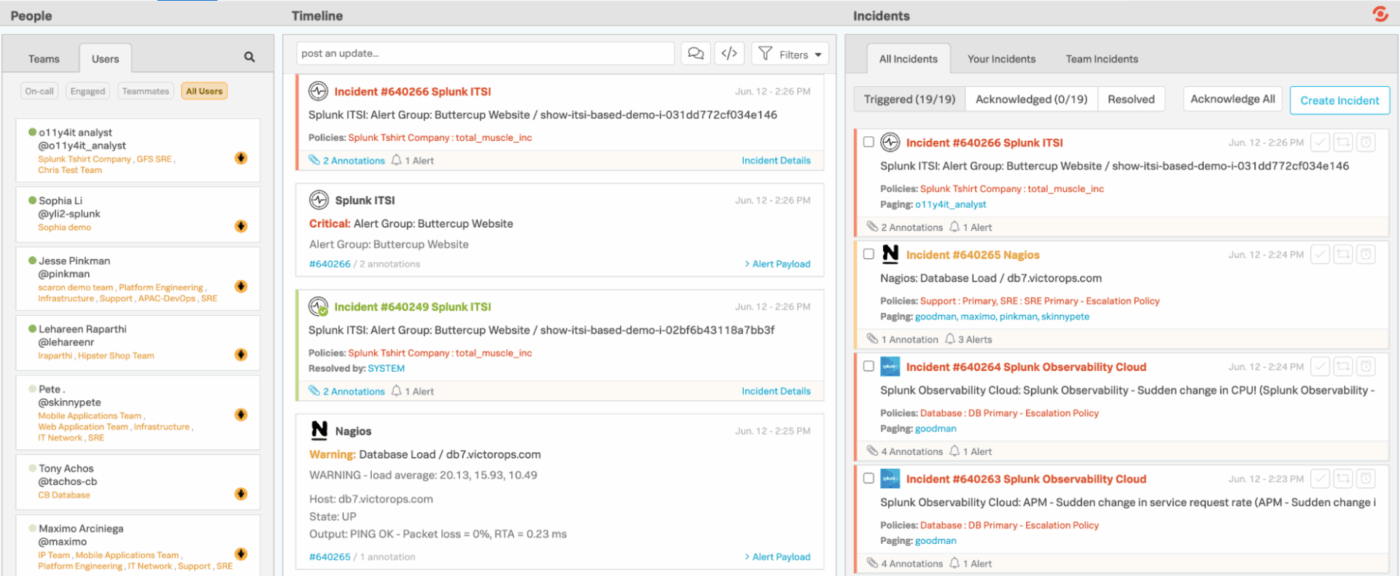Open the Your Incidents tab
1400x576 pixels.
tap(1001, 58)
